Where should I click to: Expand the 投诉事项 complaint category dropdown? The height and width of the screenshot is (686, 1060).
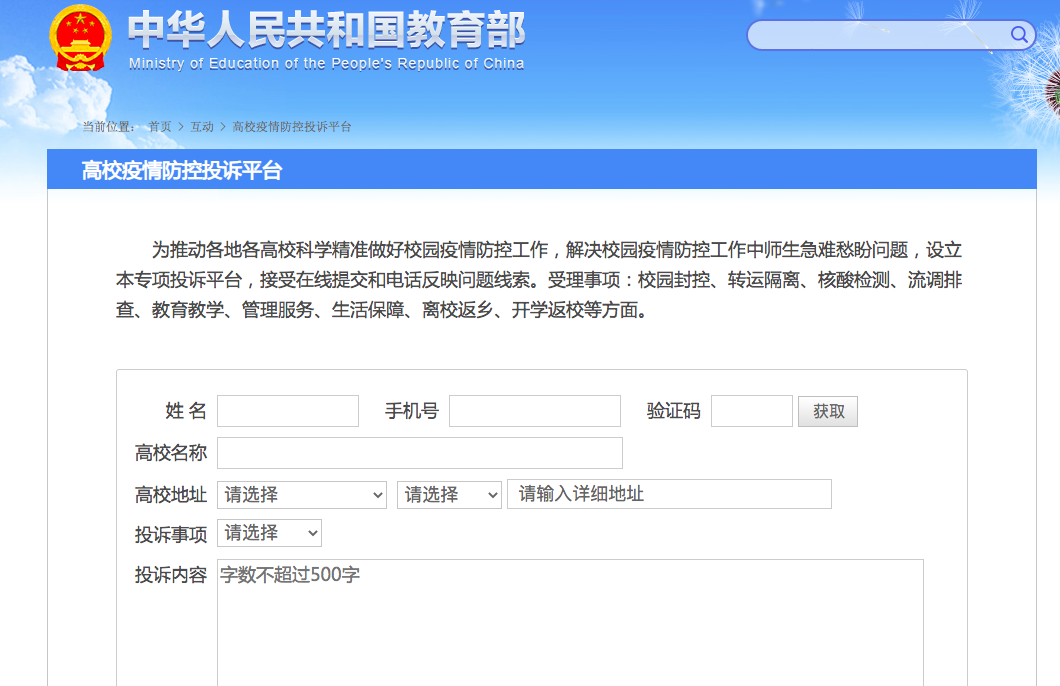268,533
